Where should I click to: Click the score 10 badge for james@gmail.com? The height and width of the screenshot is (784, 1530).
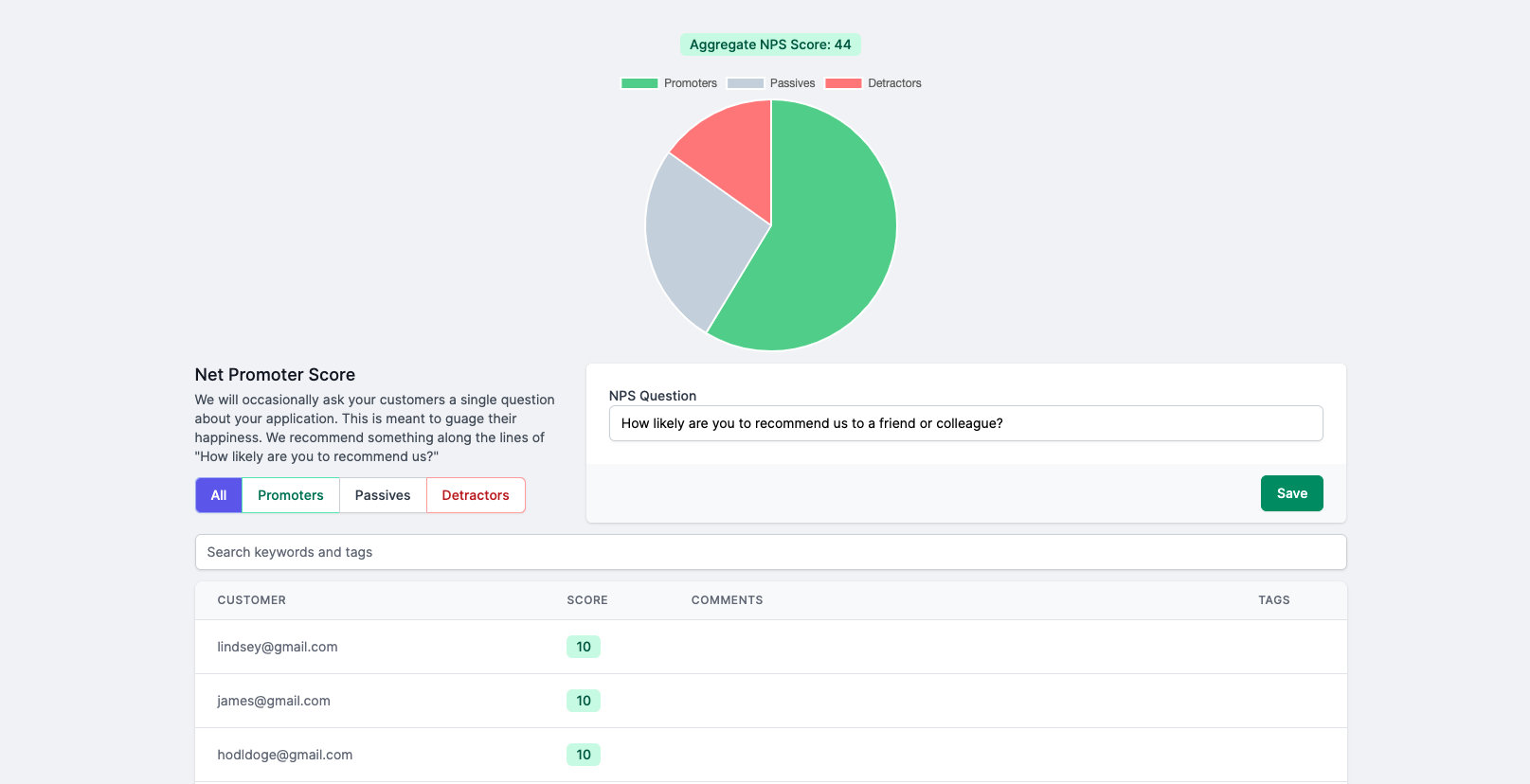[584, 701]
